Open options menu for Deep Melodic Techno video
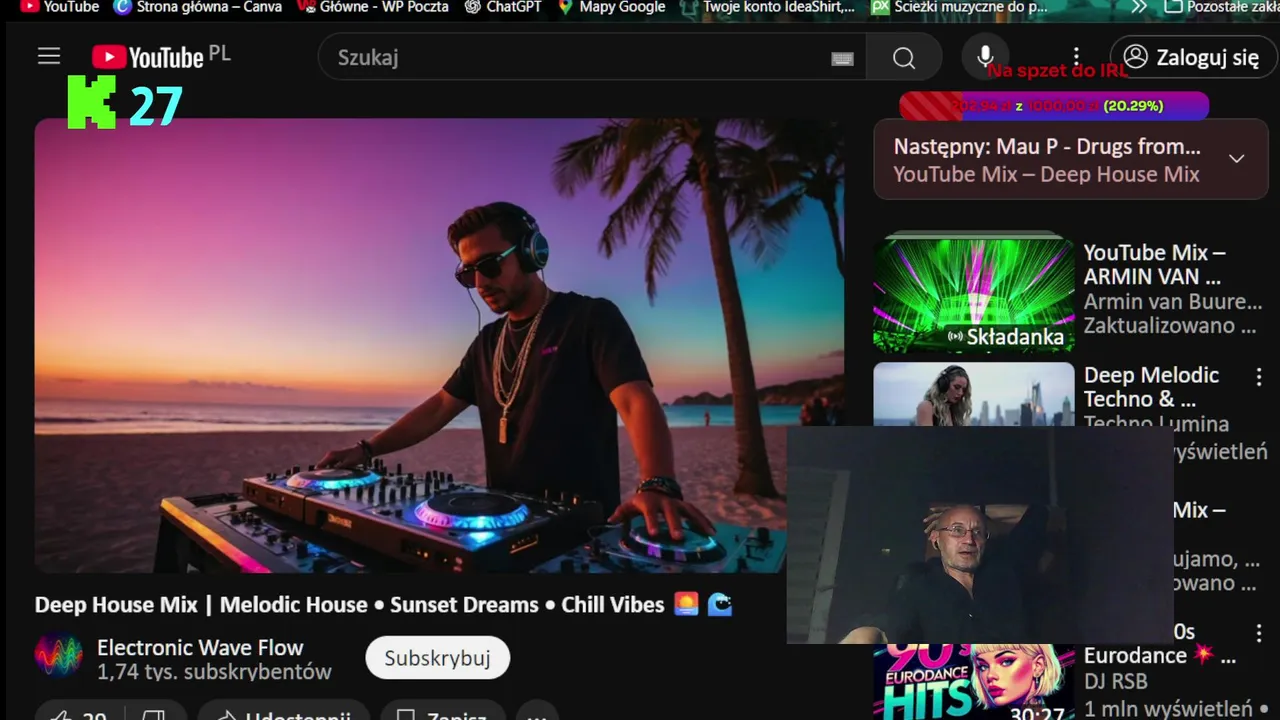The width and height of the screenshot is (1280, 720). click(x=1259, y=377)
